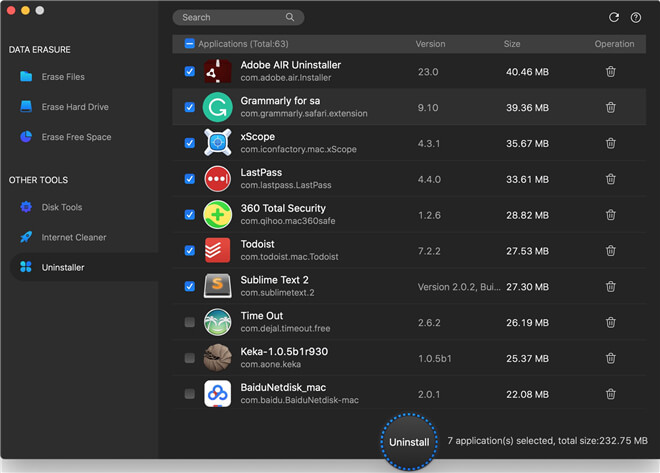Click 7 application(s) selected status text

pos(547,441)
